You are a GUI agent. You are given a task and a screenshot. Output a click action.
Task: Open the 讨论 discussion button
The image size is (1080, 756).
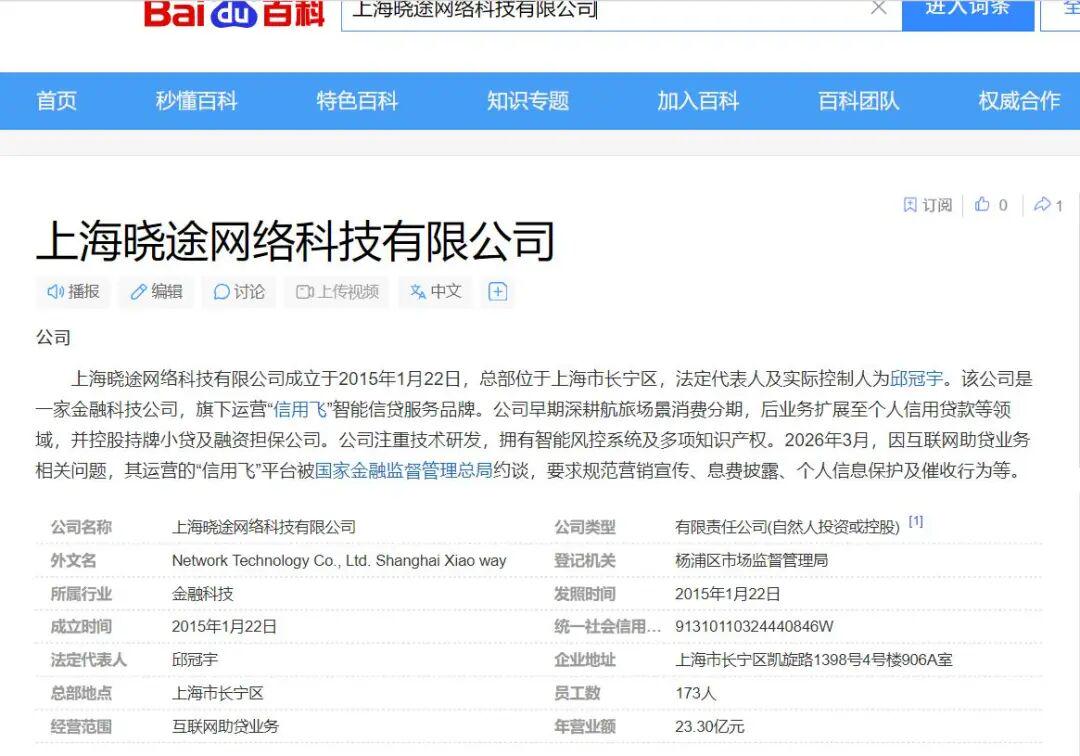(239, 292)
